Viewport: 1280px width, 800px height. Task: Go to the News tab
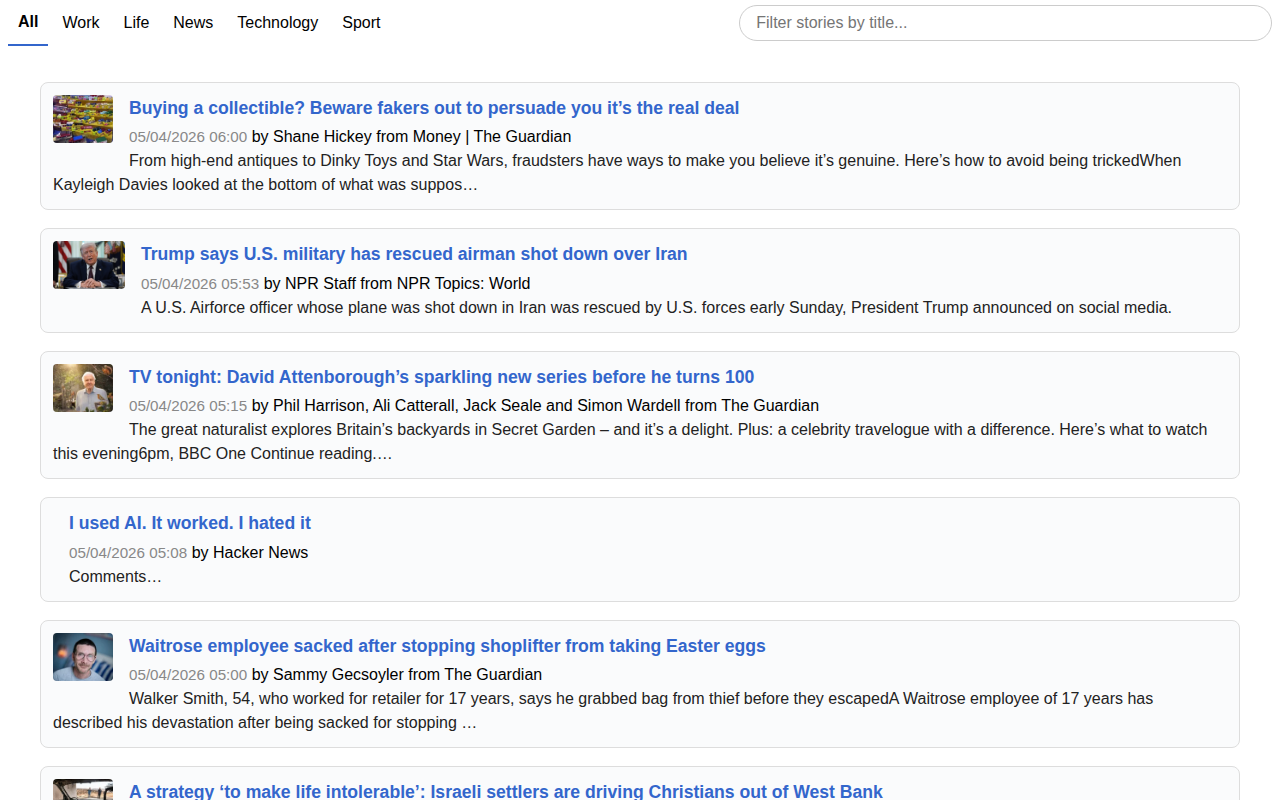click(x=193, y=22)
